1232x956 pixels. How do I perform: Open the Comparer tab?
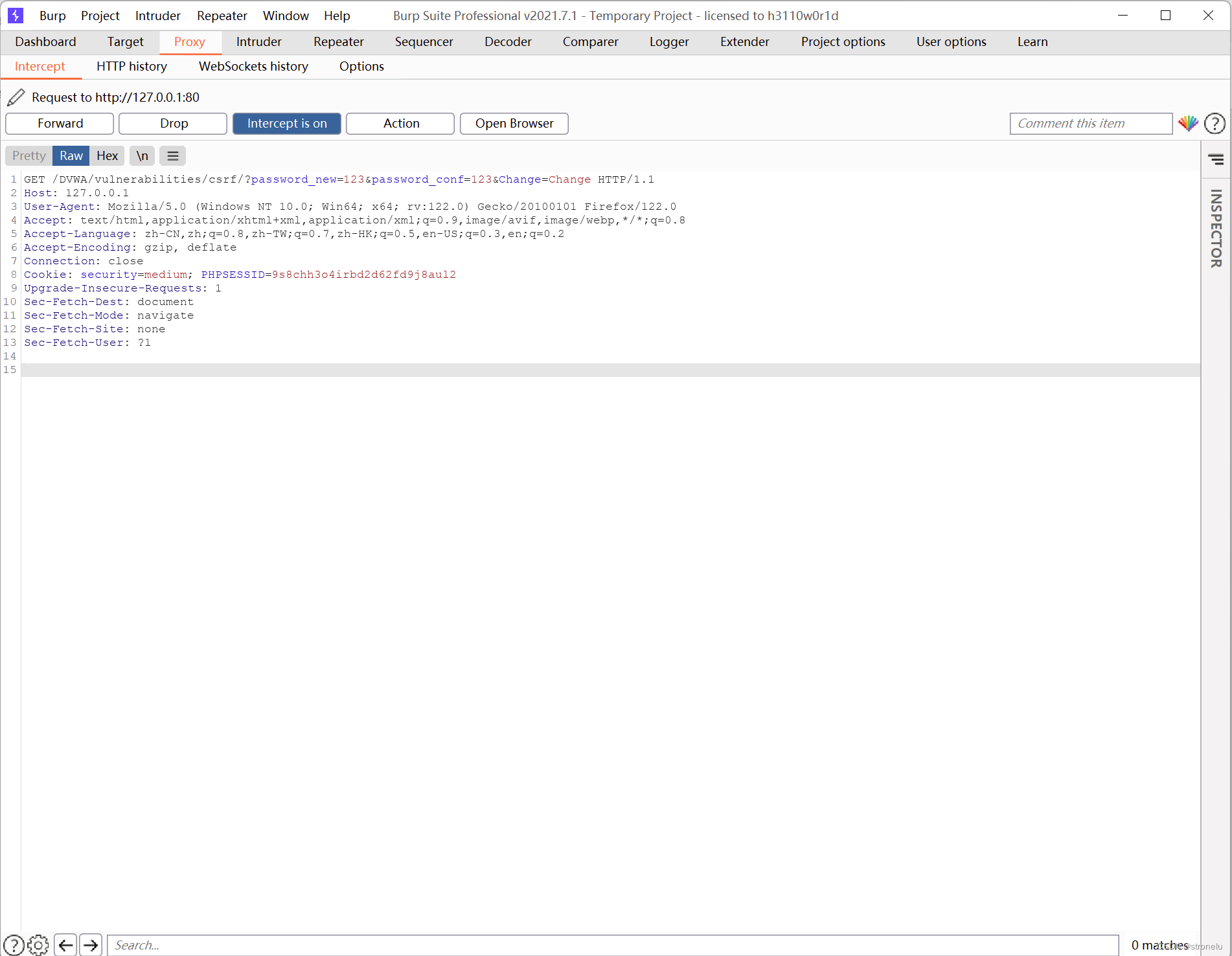[x=590, y=41]
